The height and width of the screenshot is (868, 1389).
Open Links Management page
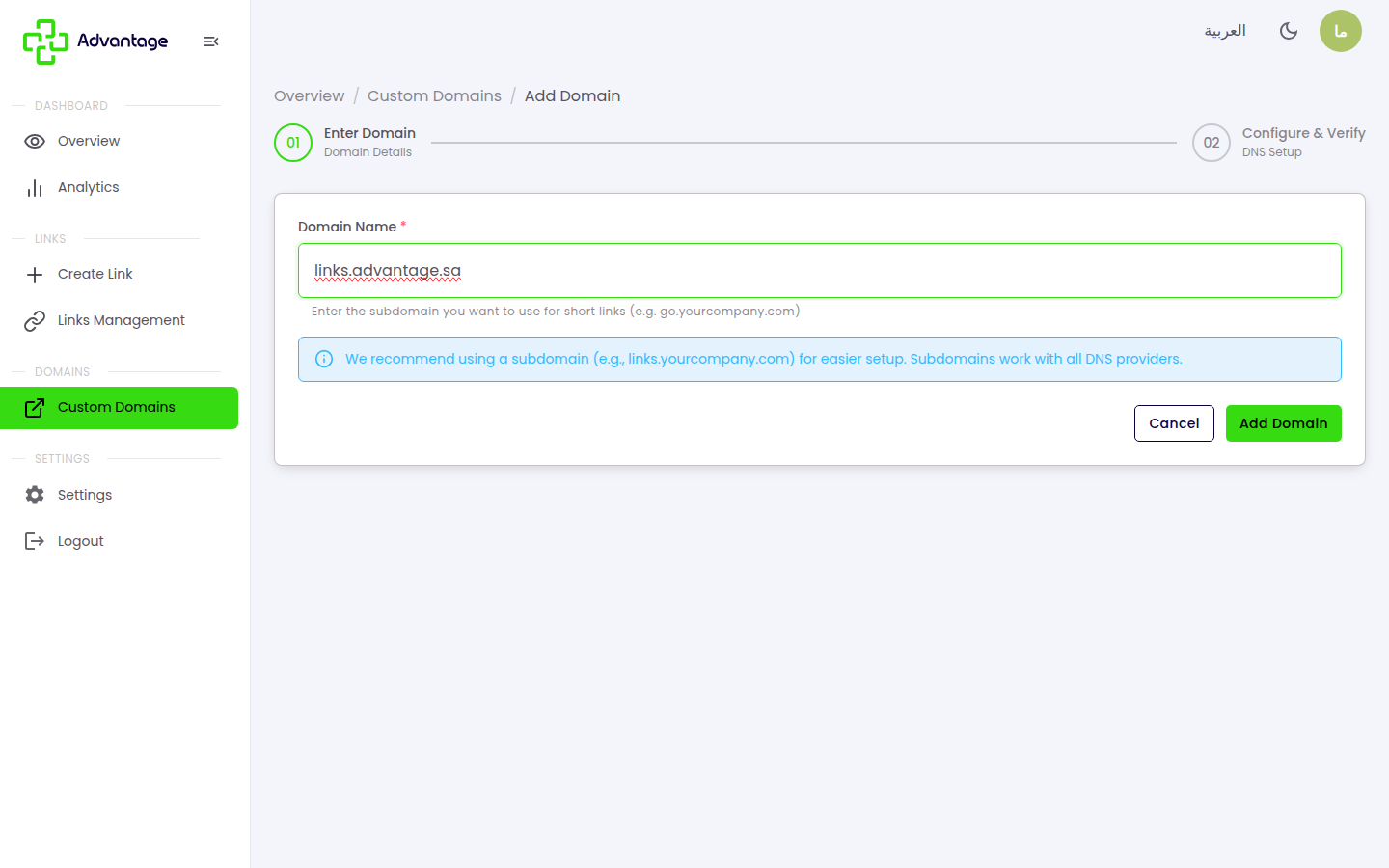(119, 320)
